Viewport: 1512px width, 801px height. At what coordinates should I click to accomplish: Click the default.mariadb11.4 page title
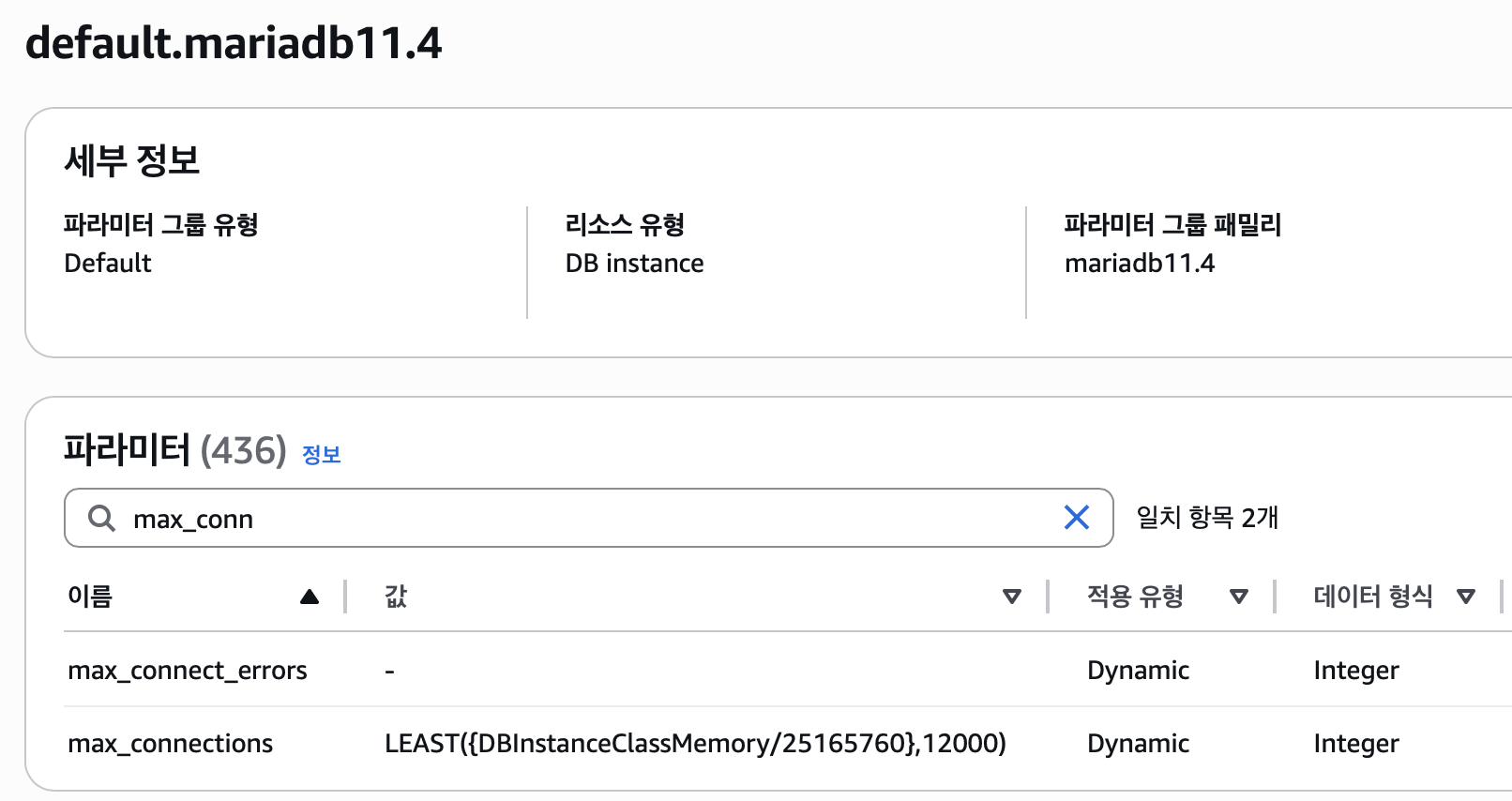(x=234, y=43)
